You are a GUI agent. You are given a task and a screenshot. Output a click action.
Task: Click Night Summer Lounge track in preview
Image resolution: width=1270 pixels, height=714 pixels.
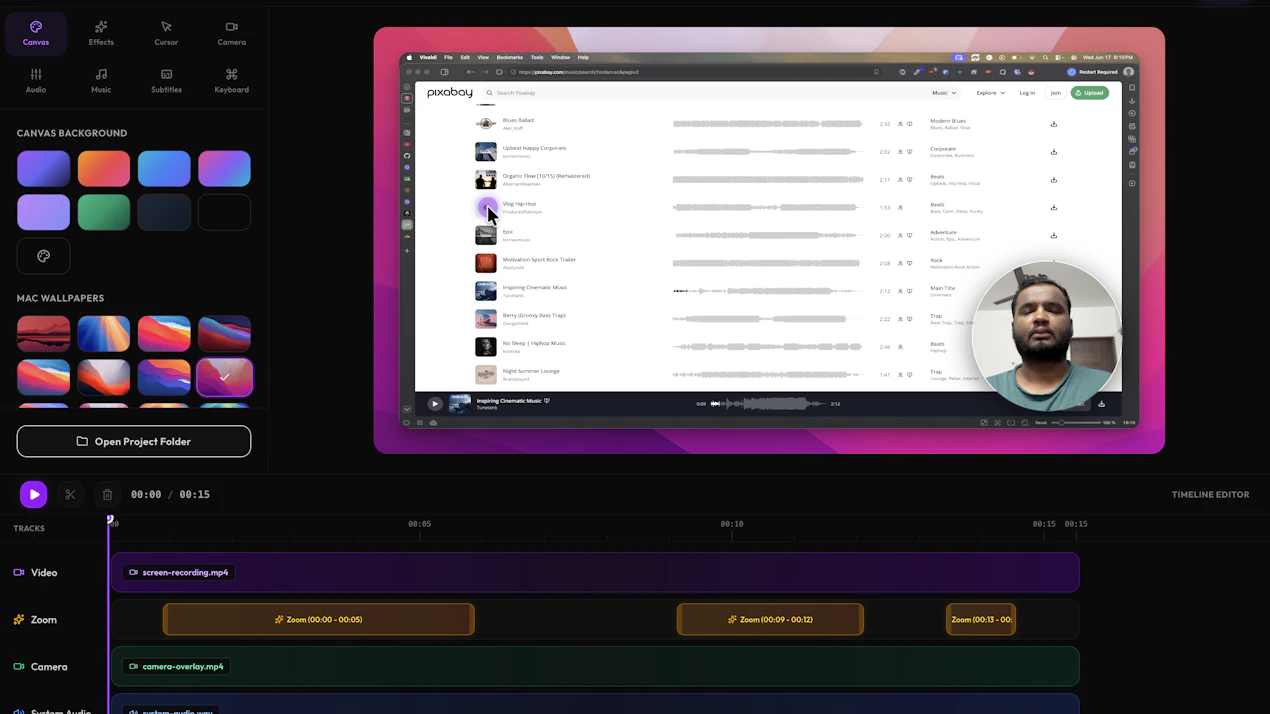point(531,371)
